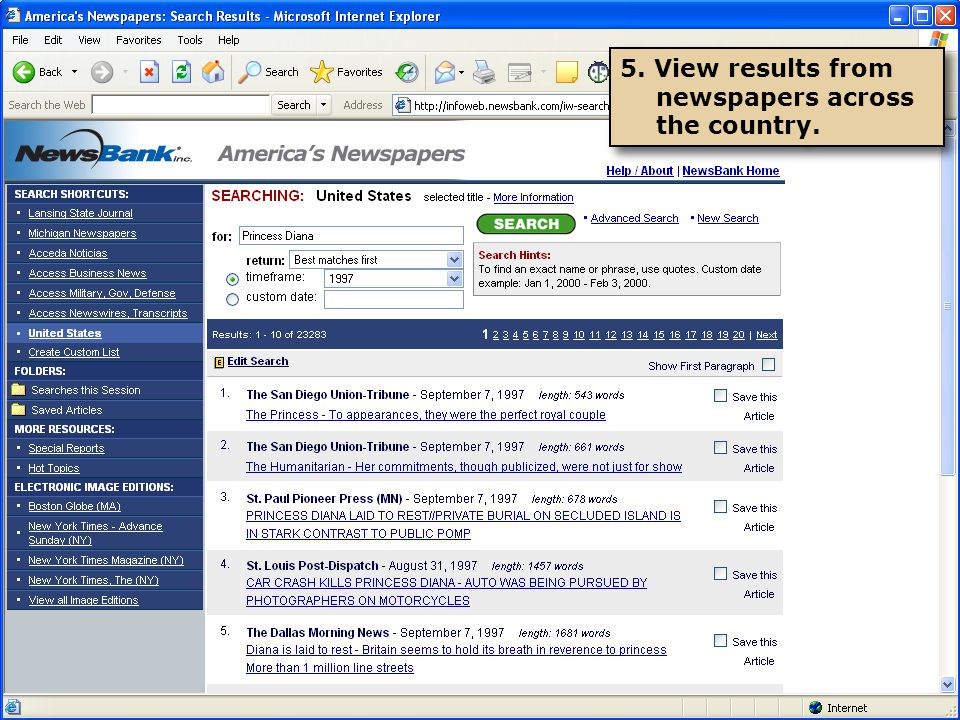The height and width of the screenshot is (720, 960).
Task: Click the vertical scrollbar down arrow
Action: point(947,684)
